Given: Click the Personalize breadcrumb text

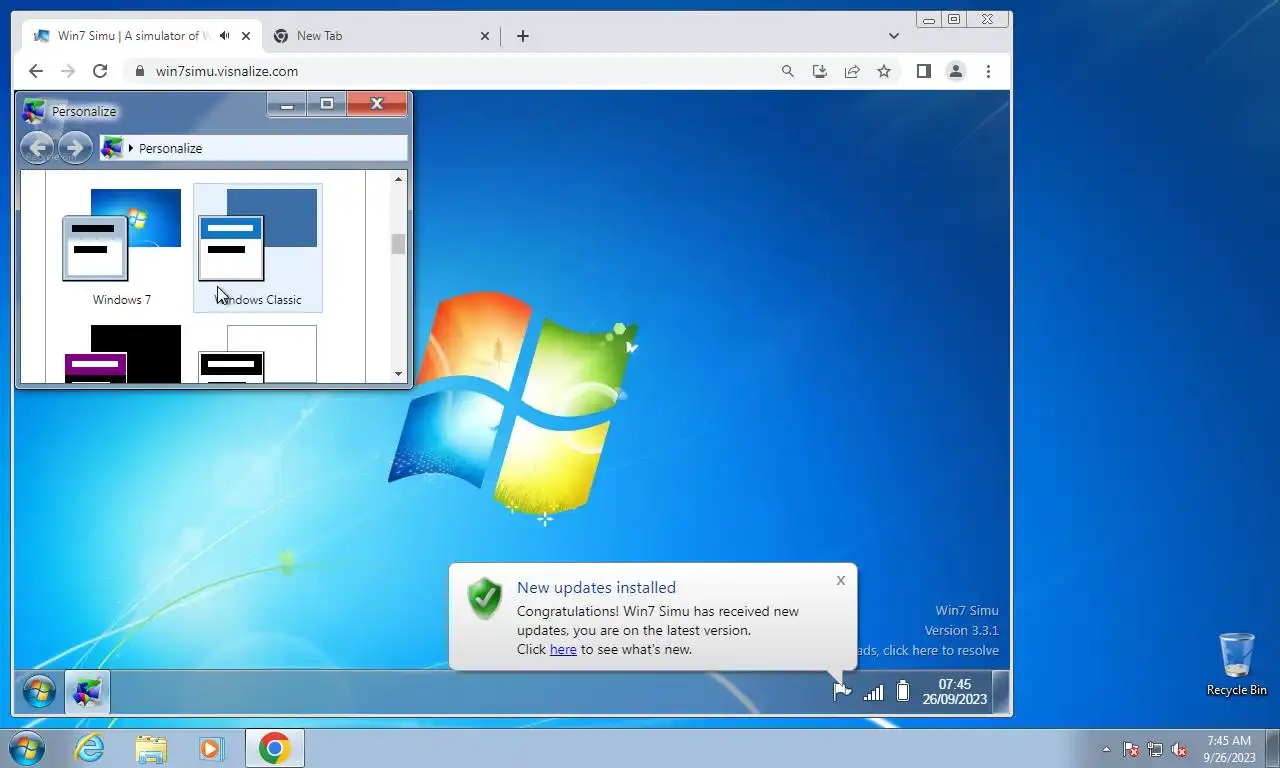Looking at the screenshot, I should click(170, 148).
